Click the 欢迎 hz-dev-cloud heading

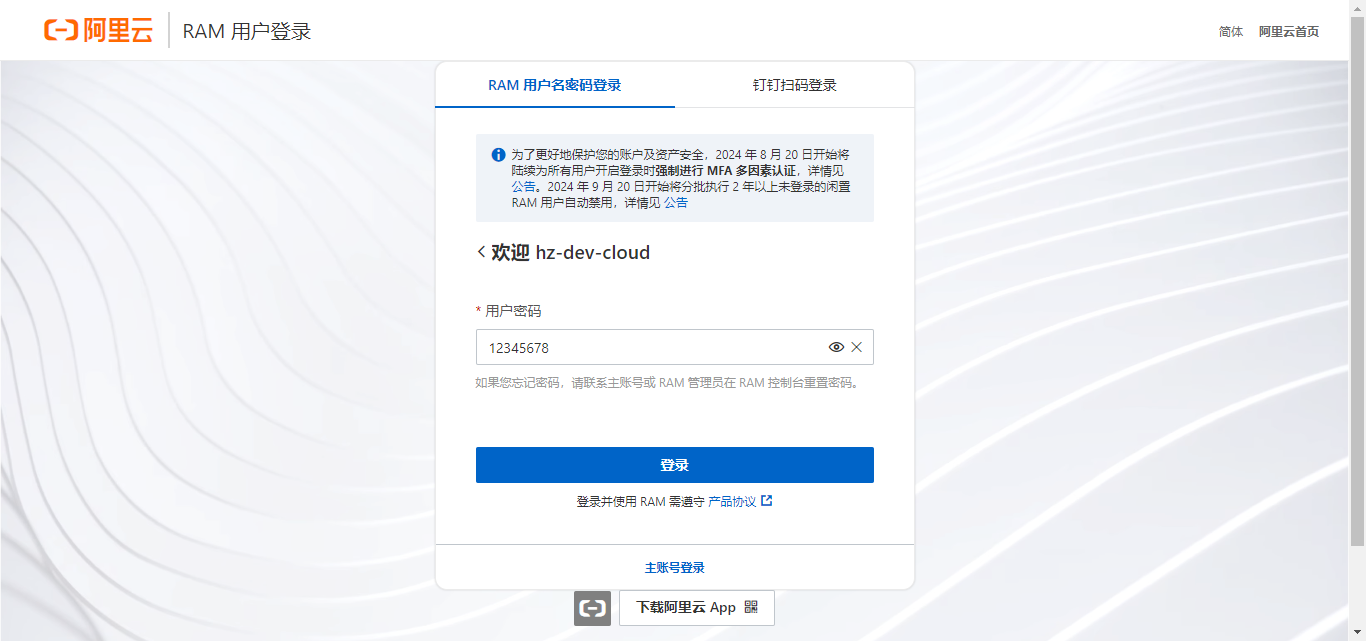click(571, 253)
